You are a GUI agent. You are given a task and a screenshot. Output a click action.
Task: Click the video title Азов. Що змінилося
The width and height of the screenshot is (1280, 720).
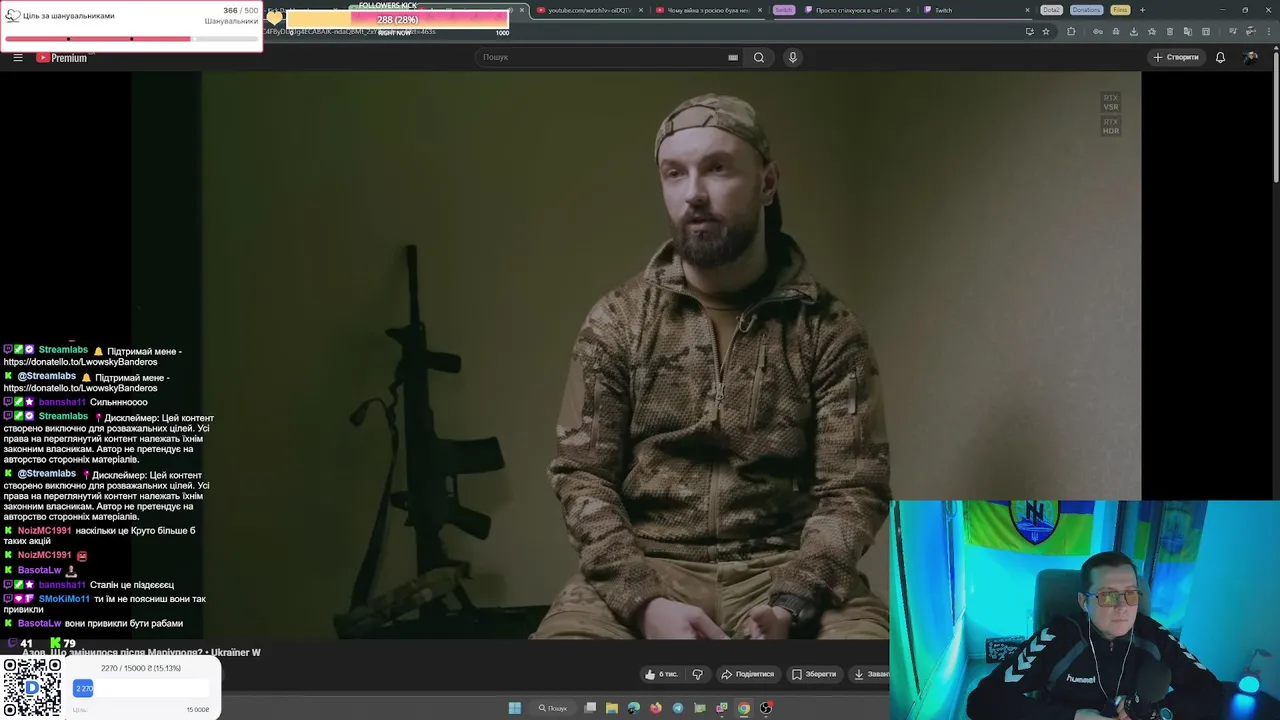(x=140, y=652)
